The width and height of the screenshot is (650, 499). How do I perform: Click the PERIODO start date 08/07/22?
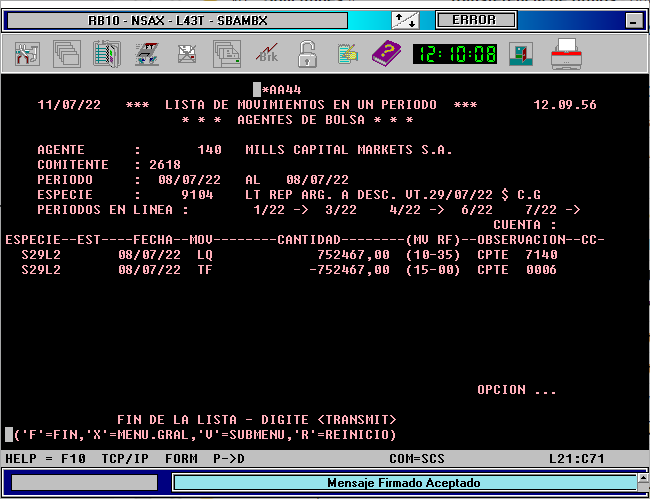(189, 180)
